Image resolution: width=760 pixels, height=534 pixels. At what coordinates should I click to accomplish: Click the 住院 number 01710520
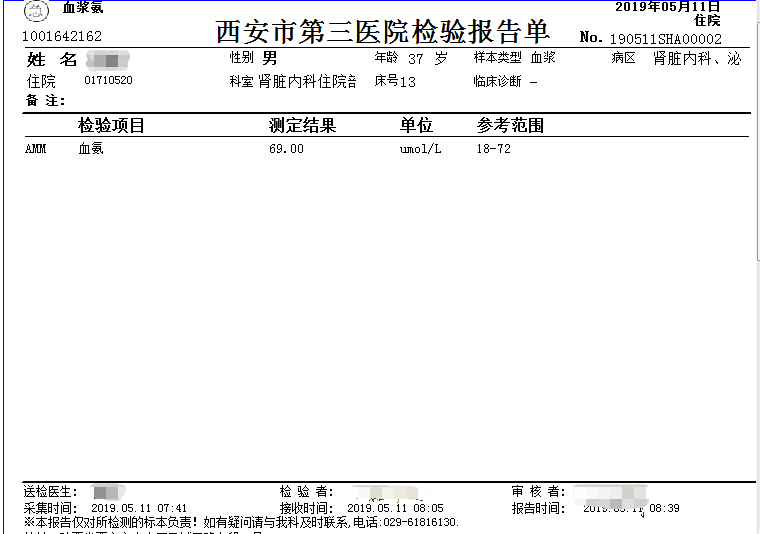108,81
